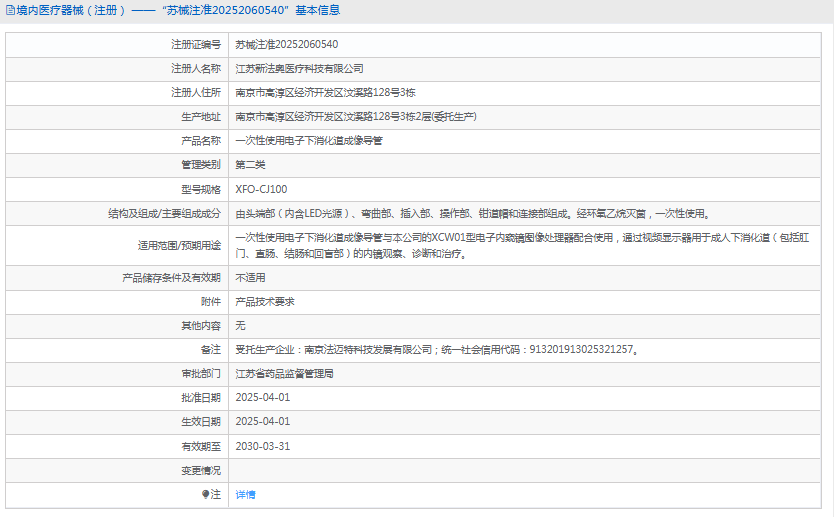Select approval date 2025-04-01 in 批准日期 row
834x517 pixels.
tap(263, 397)
